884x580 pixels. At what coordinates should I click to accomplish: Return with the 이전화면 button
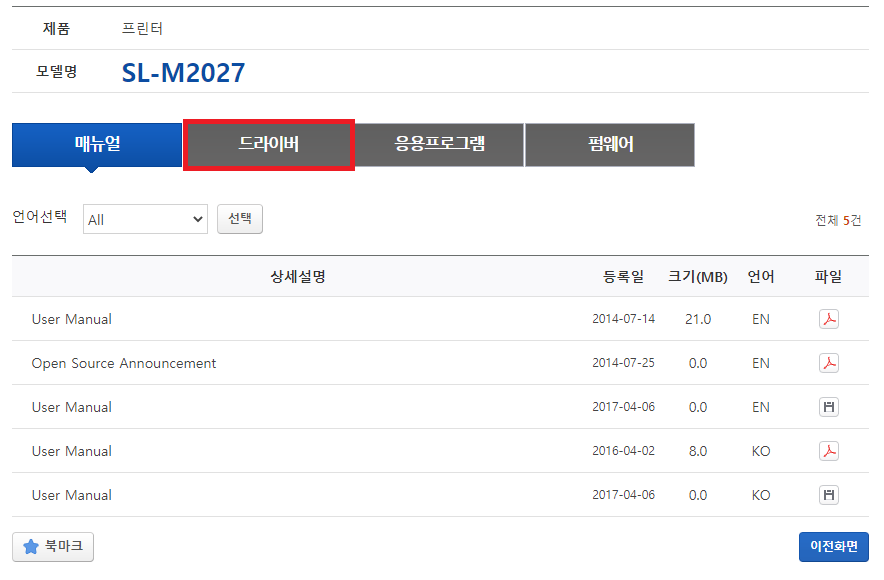tap(833, 547)
